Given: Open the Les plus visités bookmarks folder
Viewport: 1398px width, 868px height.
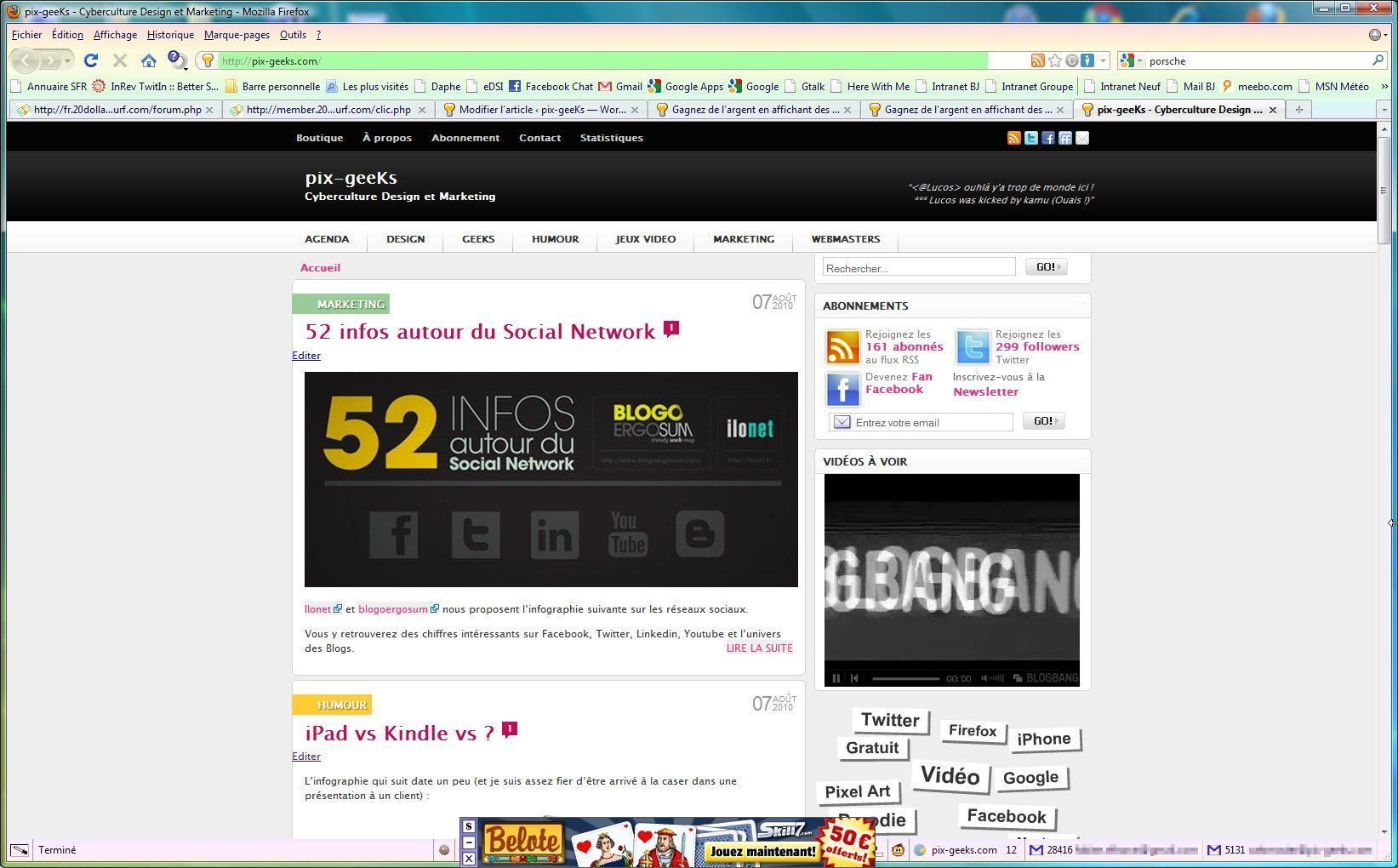Looking at the screenshot, I should click(x=367, y=86).
